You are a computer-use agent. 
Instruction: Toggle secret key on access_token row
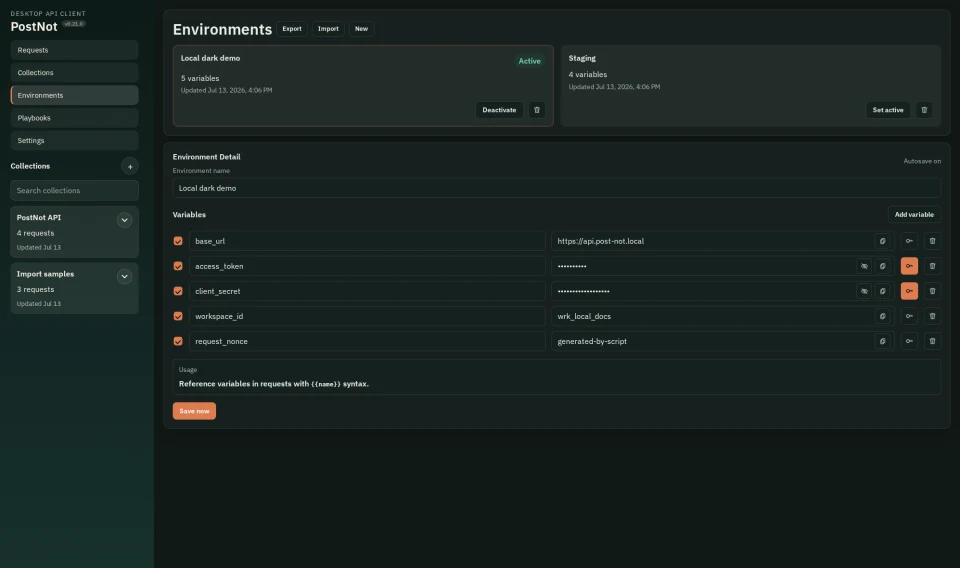tap(909, 266)
